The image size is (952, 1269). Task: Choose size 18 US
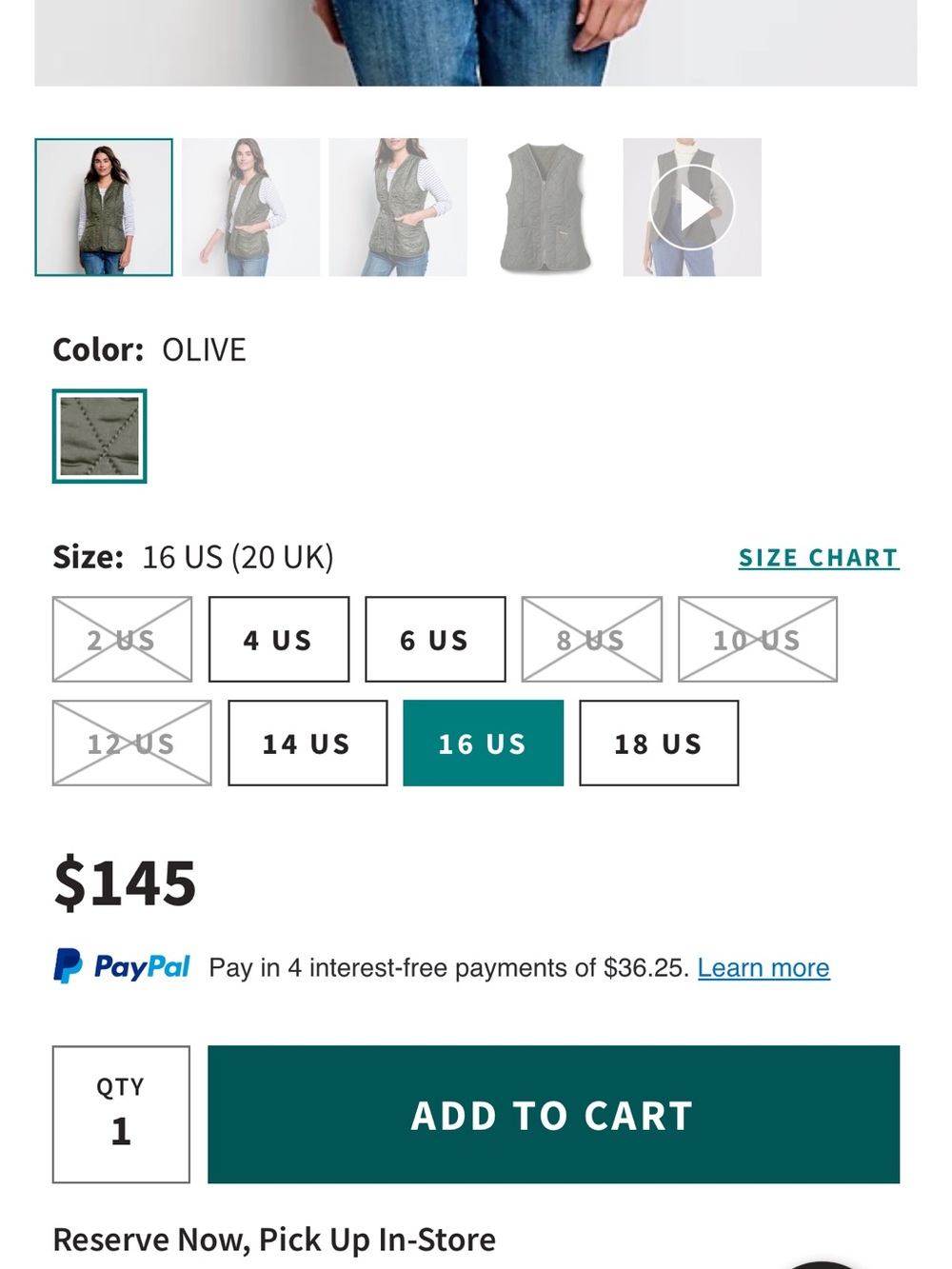click(x=659, y=744)
